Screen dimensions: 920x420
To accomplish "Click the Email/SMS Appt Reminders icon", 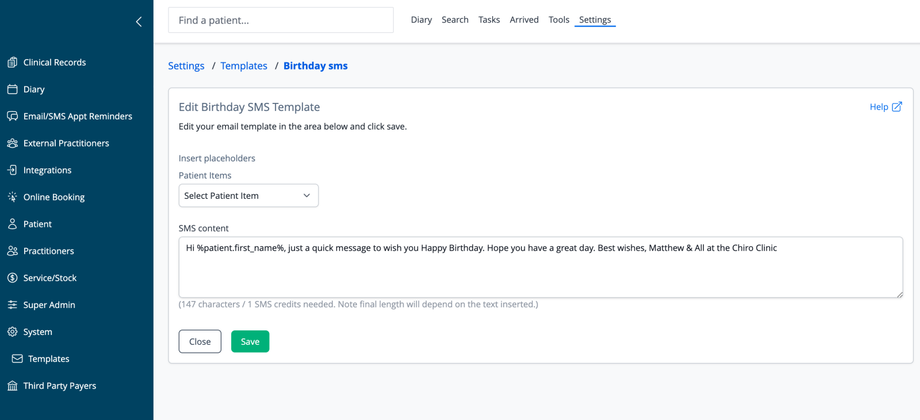I will 12,116.
